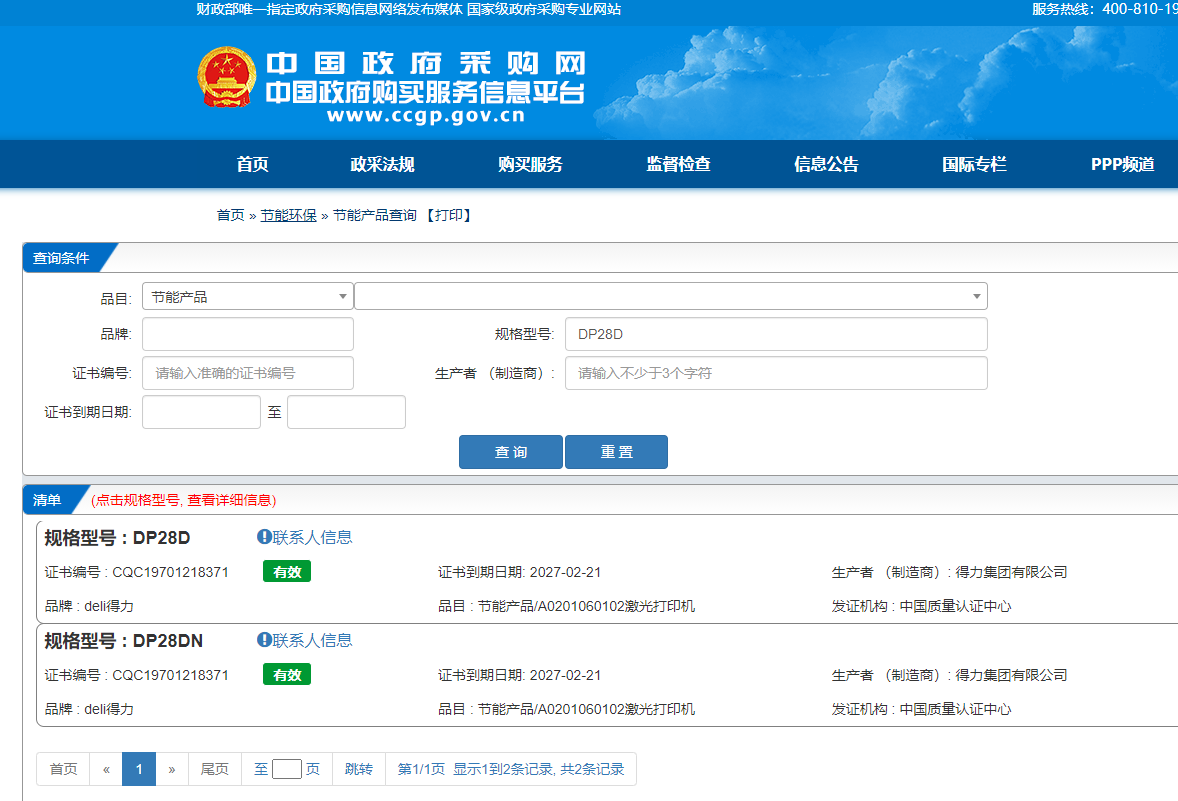Image resolution: width=1178 pixels, height=801 pixels.
Task: Go to 首页 in navigation bar
Action: pyautogui.click(x=252, y=165)
